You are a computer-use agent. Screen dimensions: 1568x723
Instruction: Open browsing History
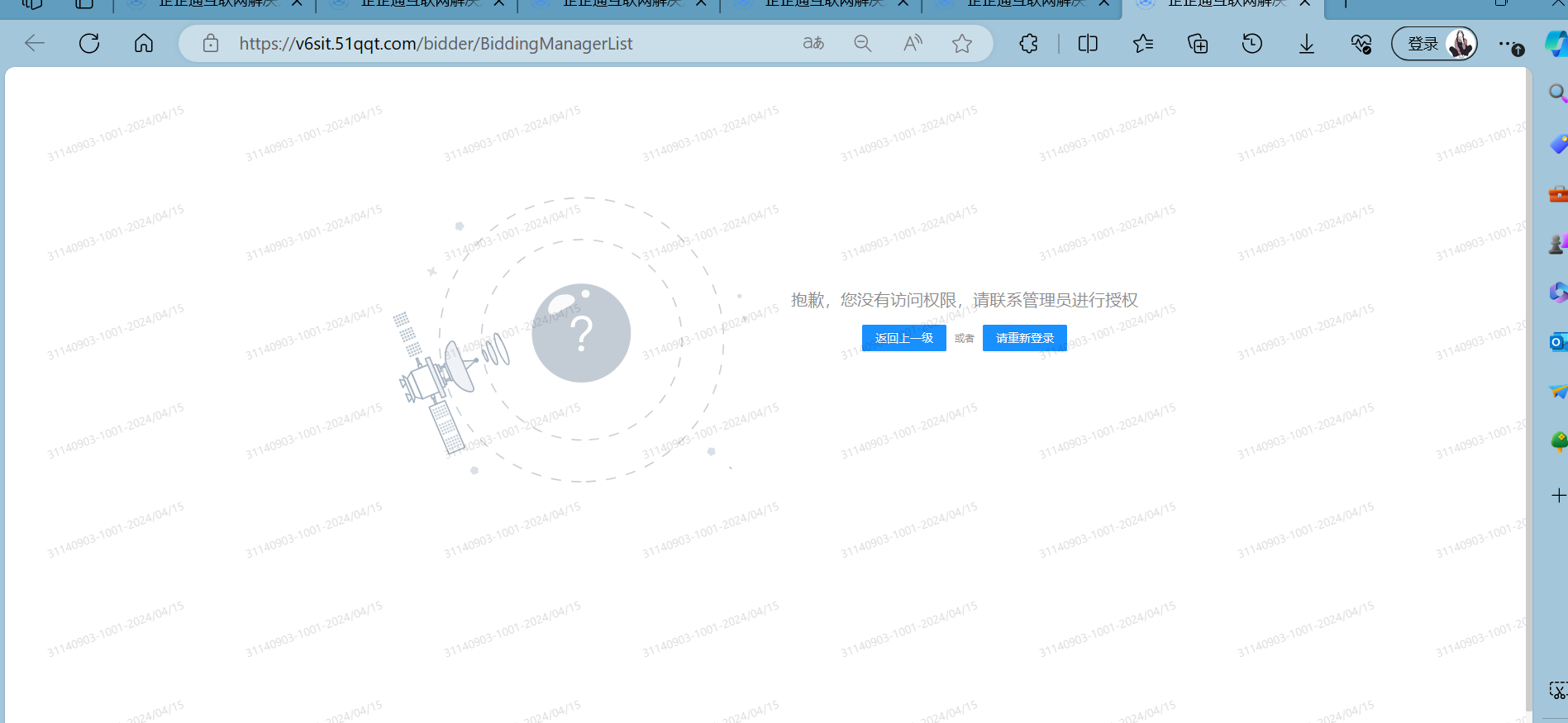coord(1252,43)
